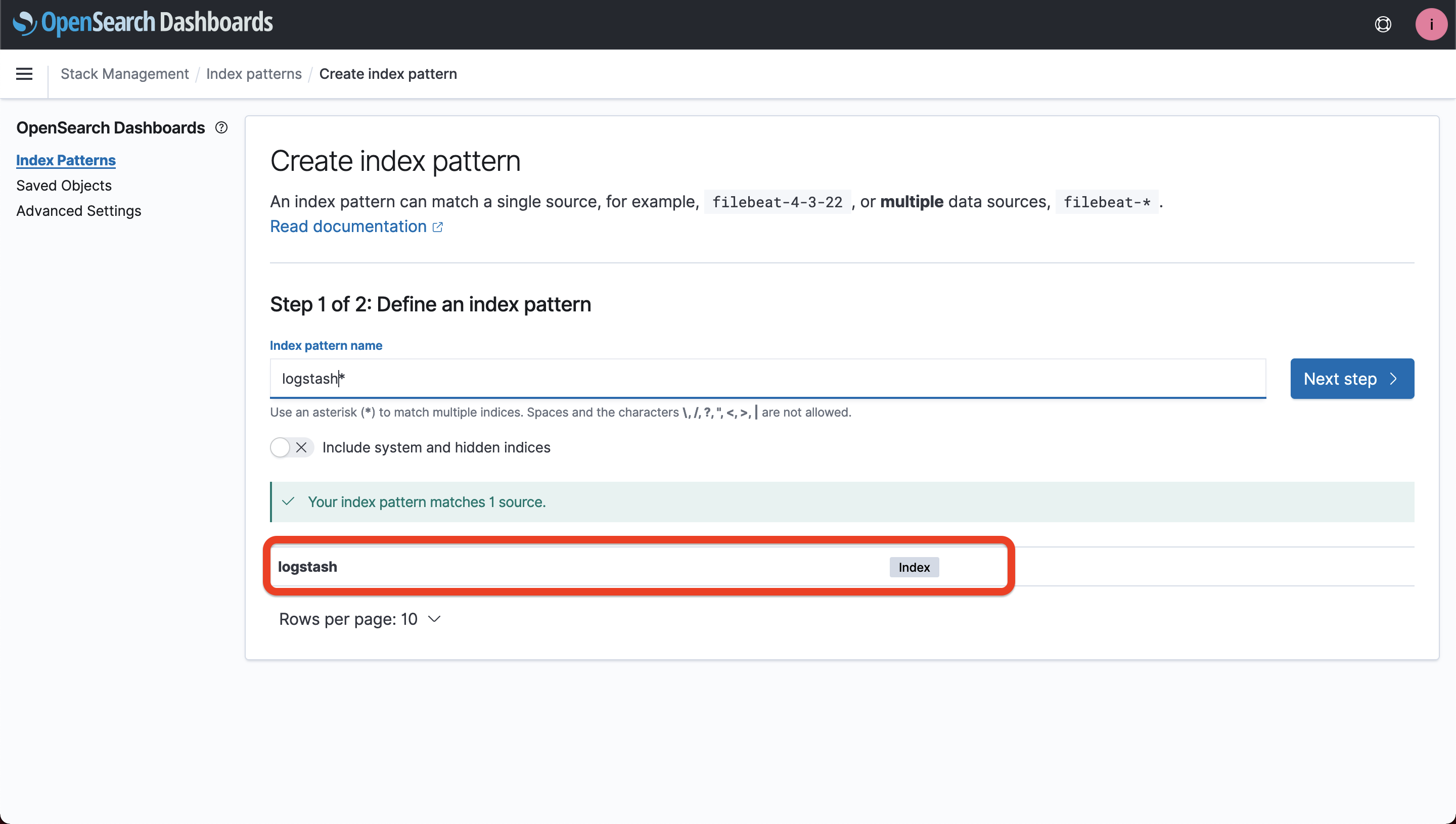The image size is (1456, 824).
Task: Click the arrow icon on Next step
Action: pyautogui.click(x=1393, y=379)
